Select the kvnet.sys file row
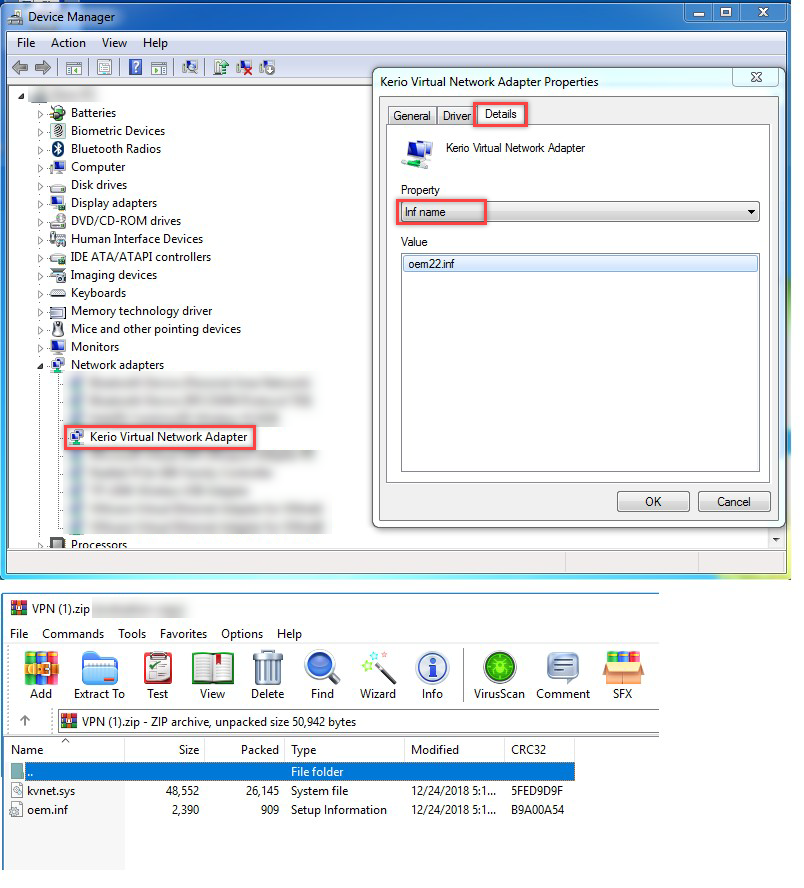804x888 pixels. tap(292, 791)
